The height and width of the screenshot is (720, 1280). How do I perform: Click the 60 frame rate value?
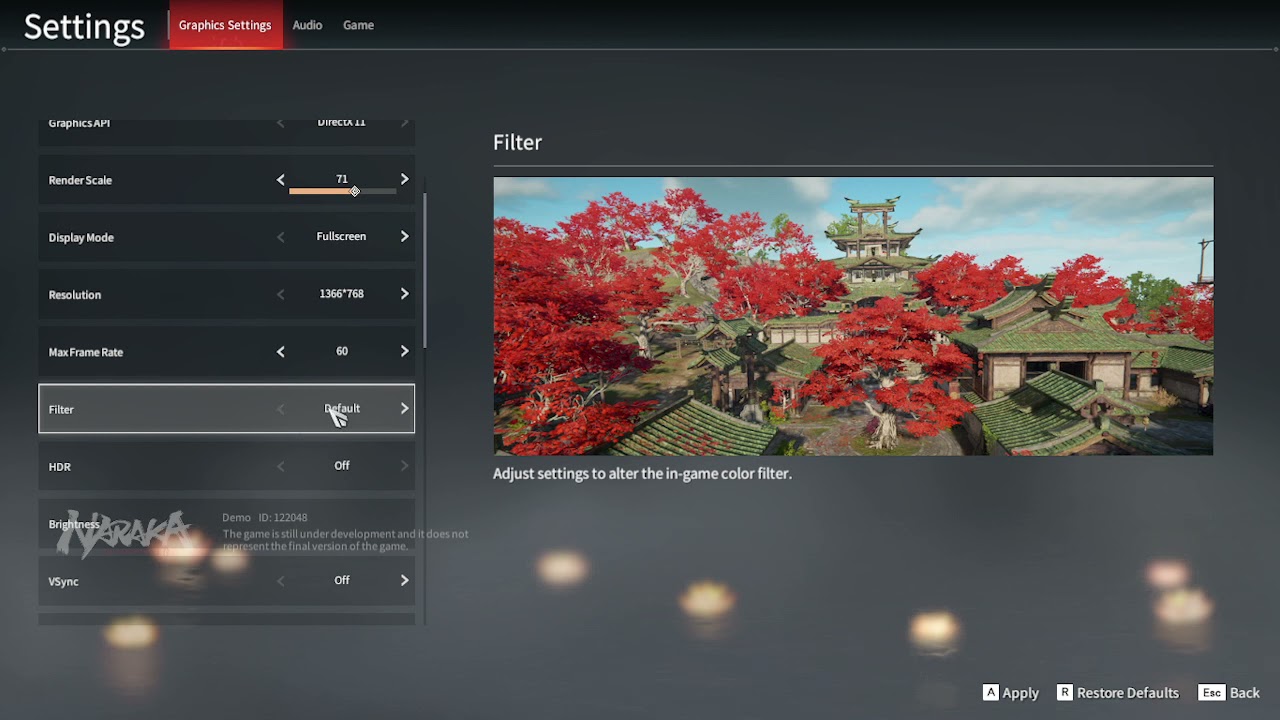(342, 351)
